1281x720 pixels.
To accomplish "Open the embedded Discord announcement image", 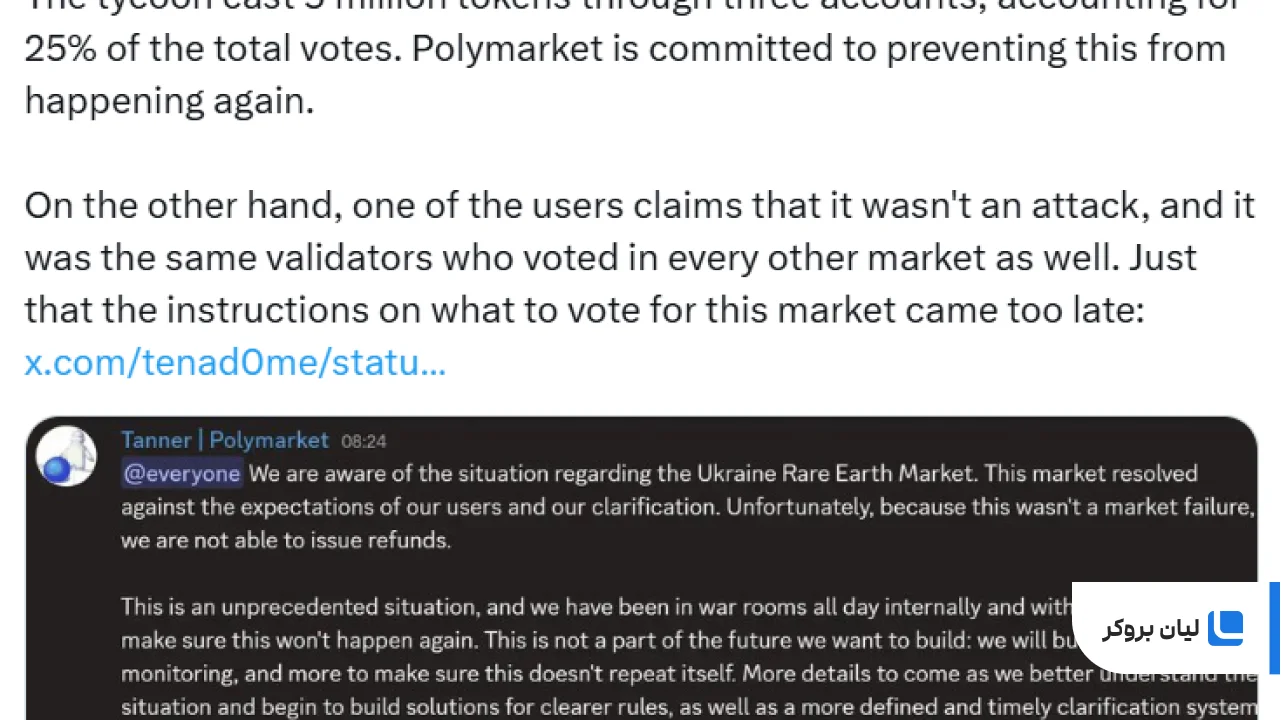I will point(641,568).
